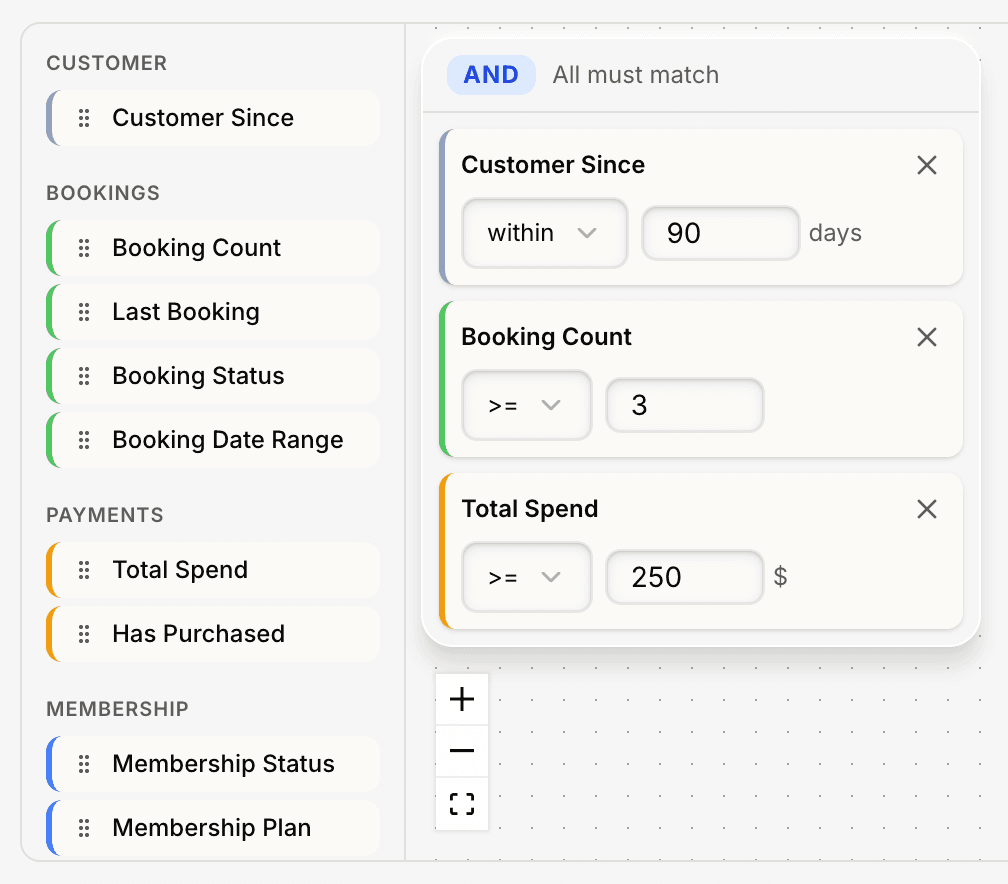This screenshot has width=1008, height=884.
Task: Delete the Total Spend condition card
Action: coord(927,509)
